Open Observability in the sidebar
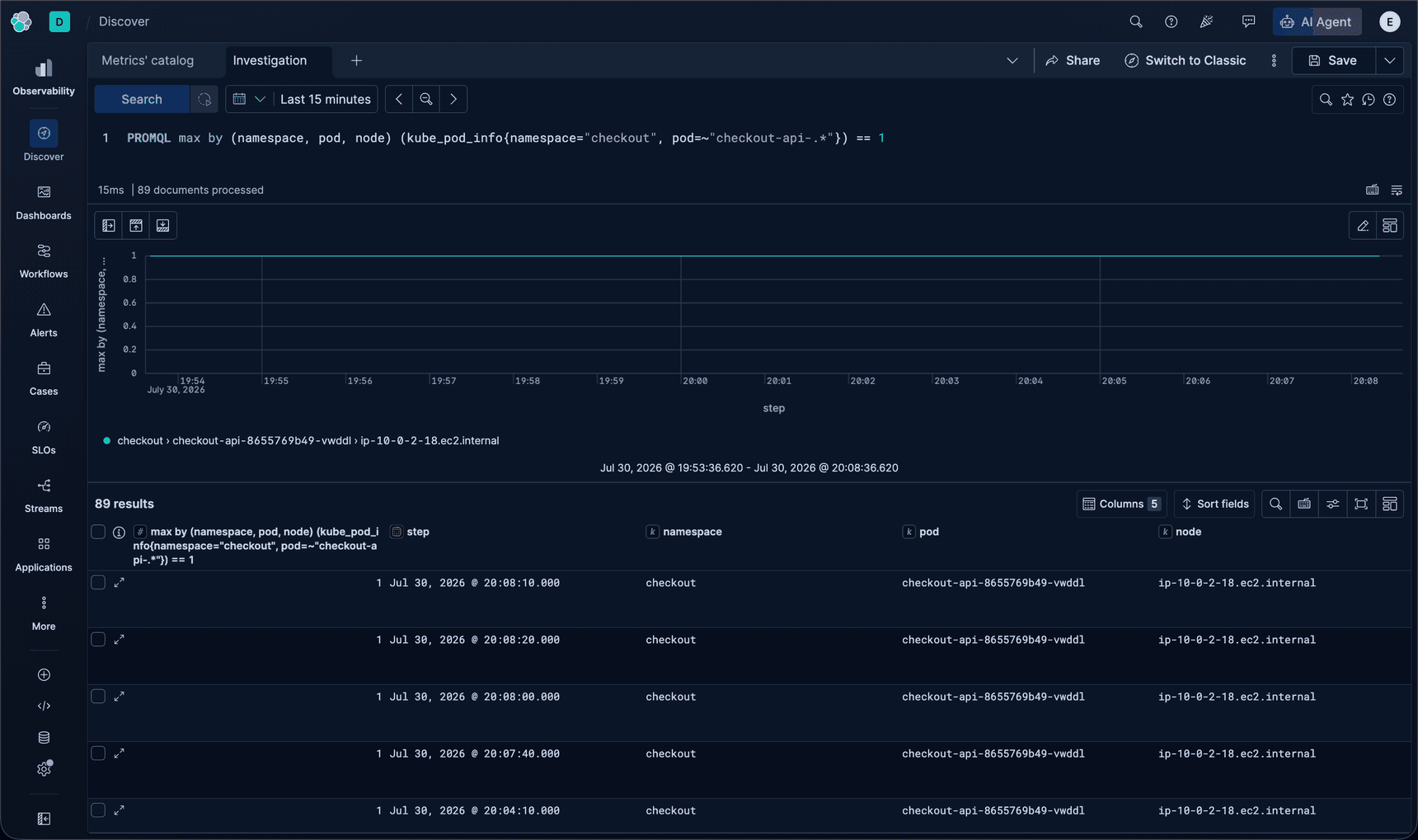Viewport: 1418px width, 840px height. tap(44, 77)
